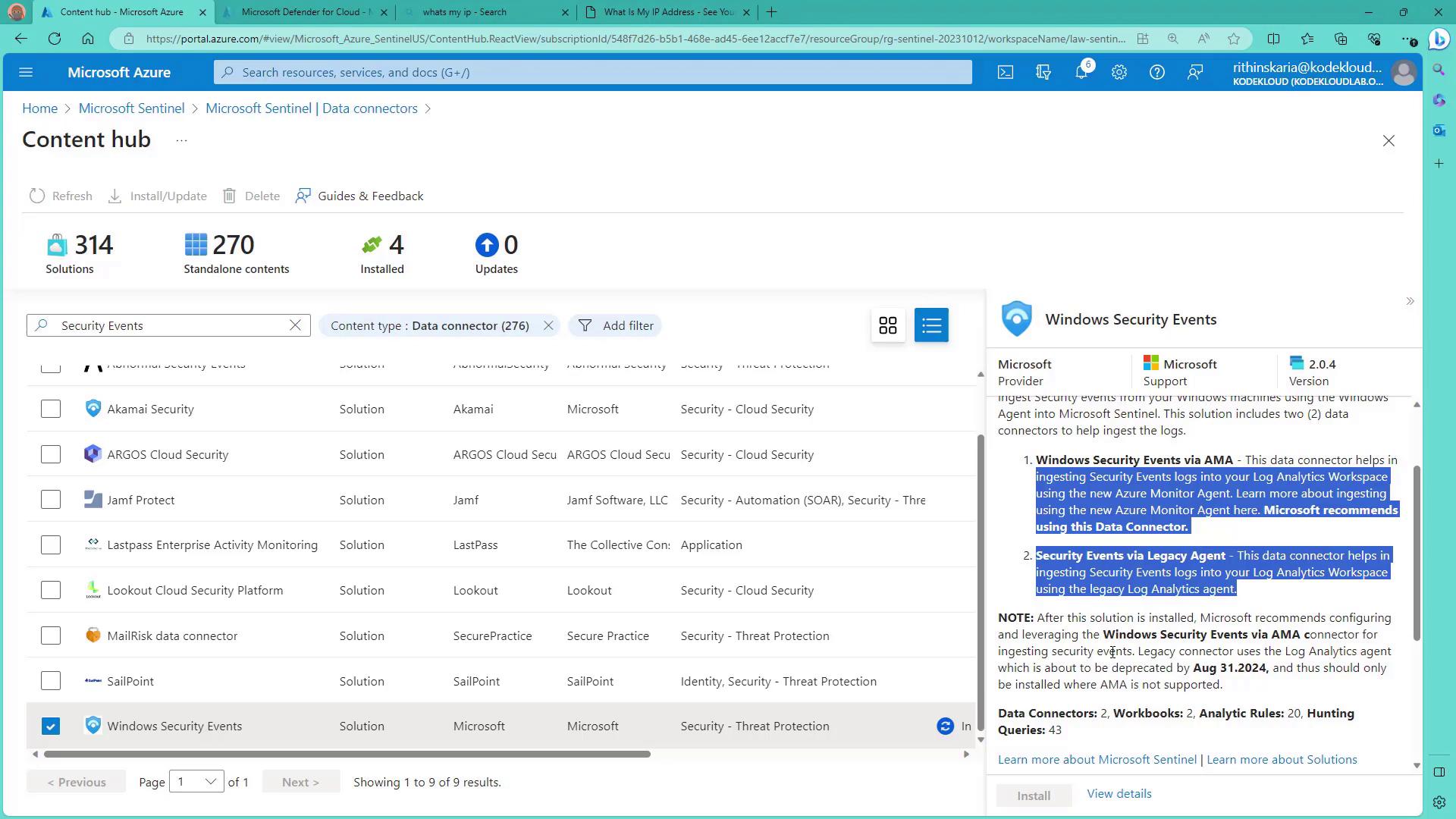
Task: Collapse the details pane with chevrons
Action: click(x=1410, y=302)
